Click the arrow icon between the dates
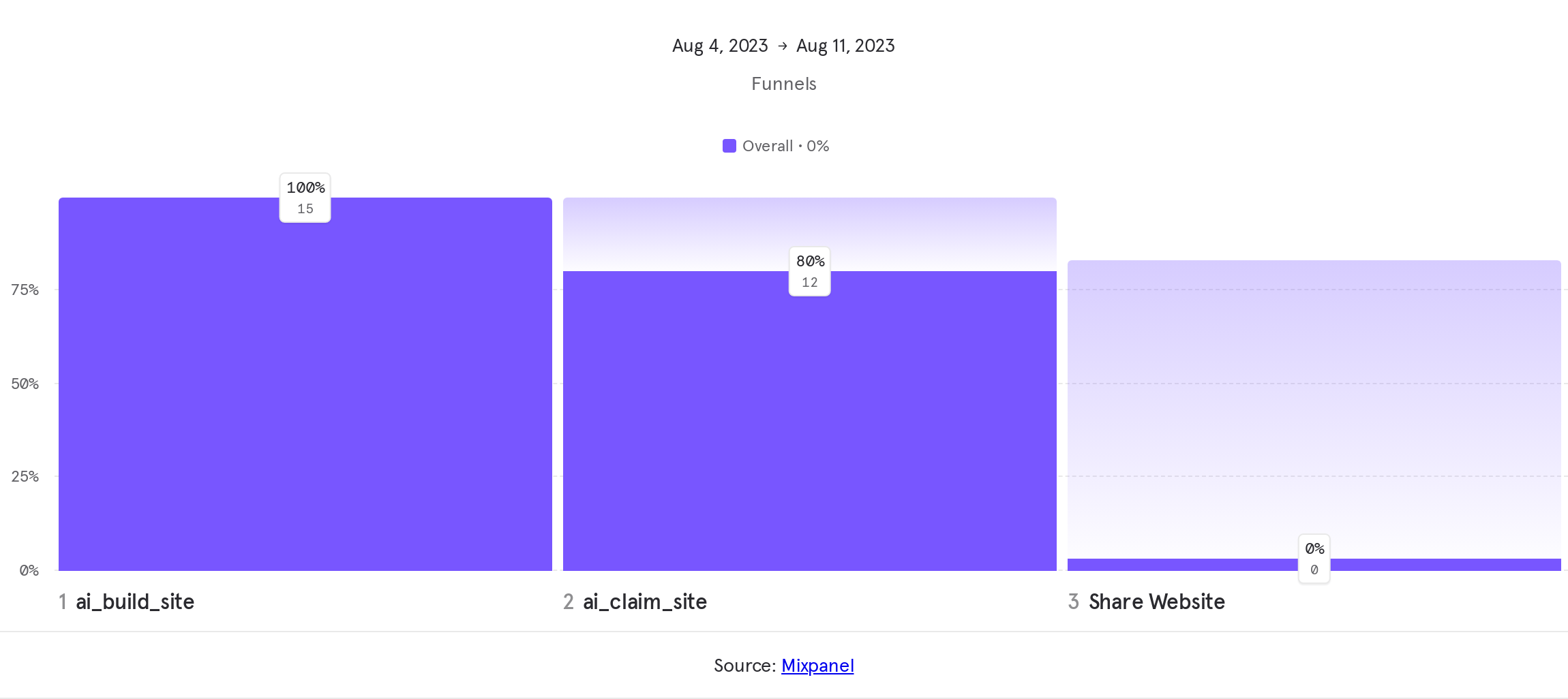Image resolution: width=1568 pixels, height=699 pixels. [x=783, y=46]
